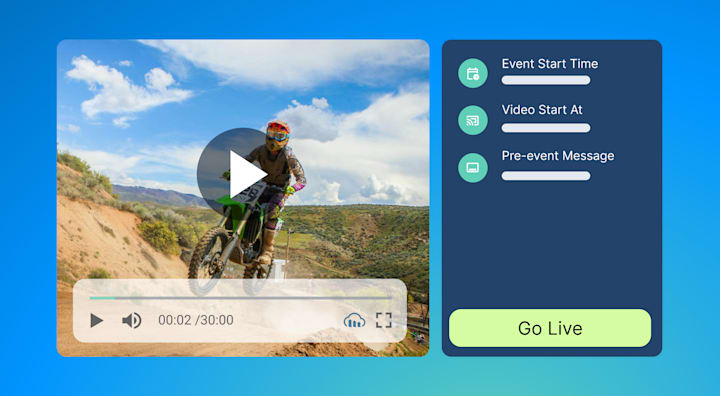Viewport: 720px width, 396px height.
Task: Click the Event Start Time input bar
Action: [x=546, y=80]
